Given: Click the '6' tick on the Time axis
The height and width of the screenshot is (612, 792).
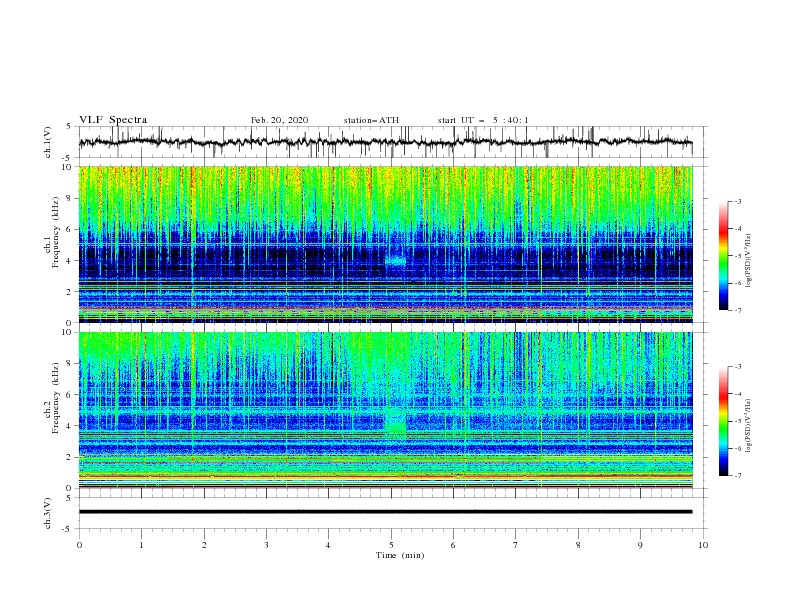Looking at the screenshot, I should (x=453, y=545).
